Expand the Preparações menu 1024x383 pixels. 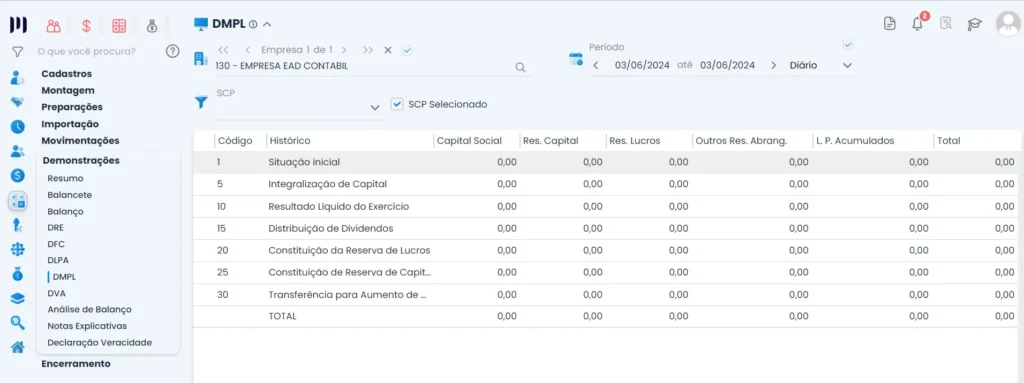(x=72, y=107)
